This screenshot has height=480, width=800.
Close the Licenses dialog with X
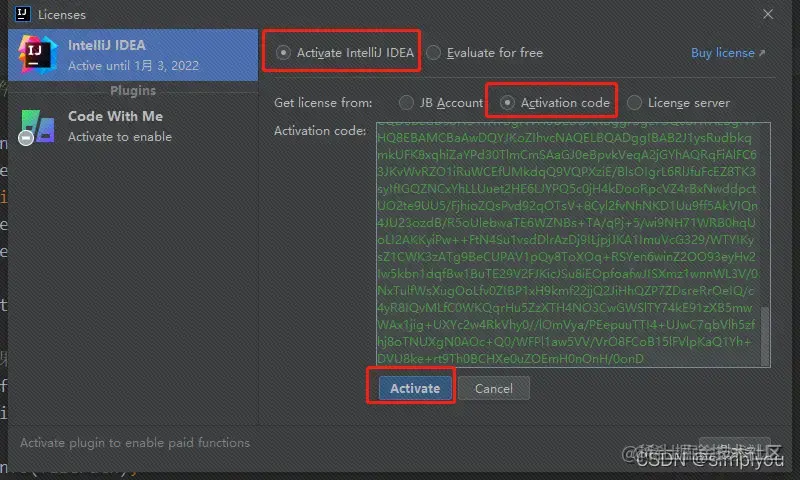768,14
